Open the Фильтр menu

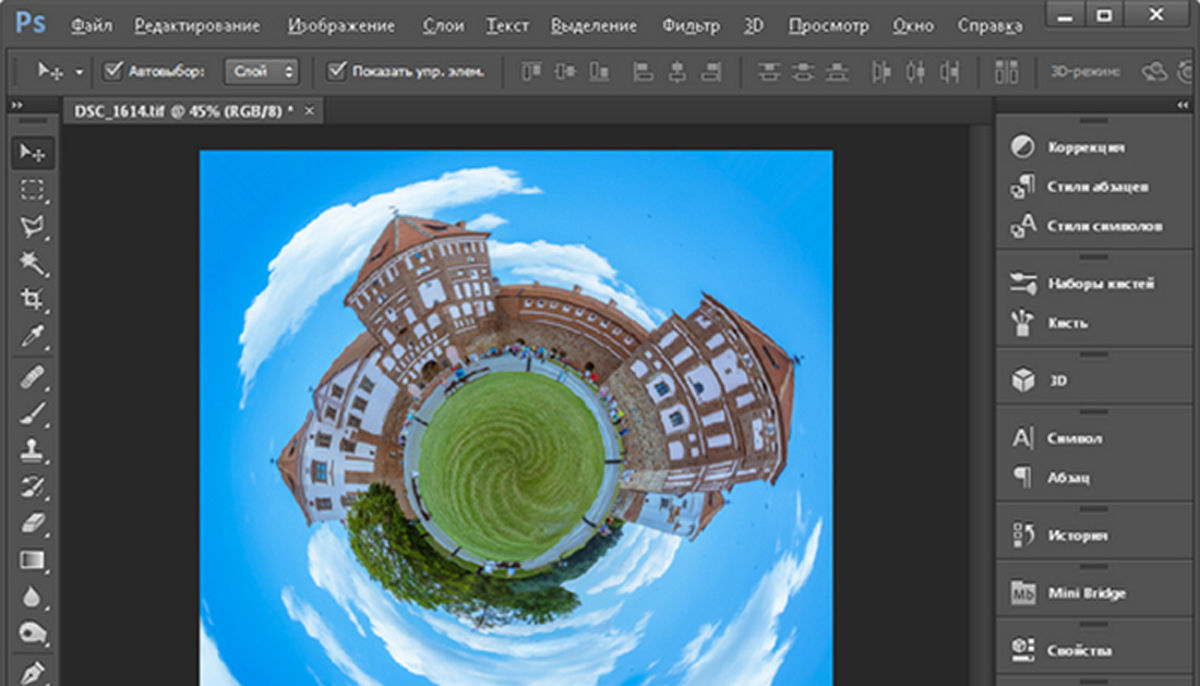[x=691, y=26]
